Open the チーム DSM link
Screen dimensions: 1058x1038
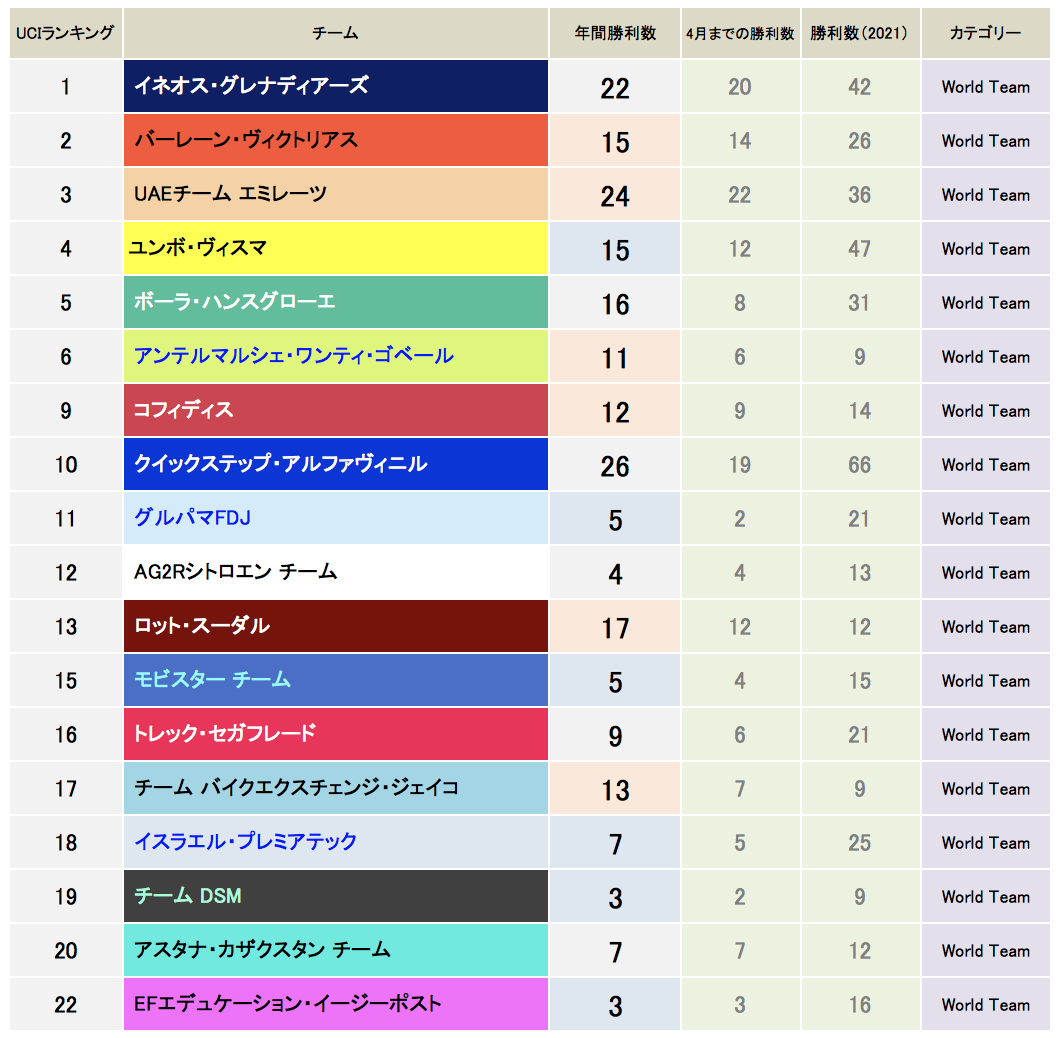pos(188,896)
